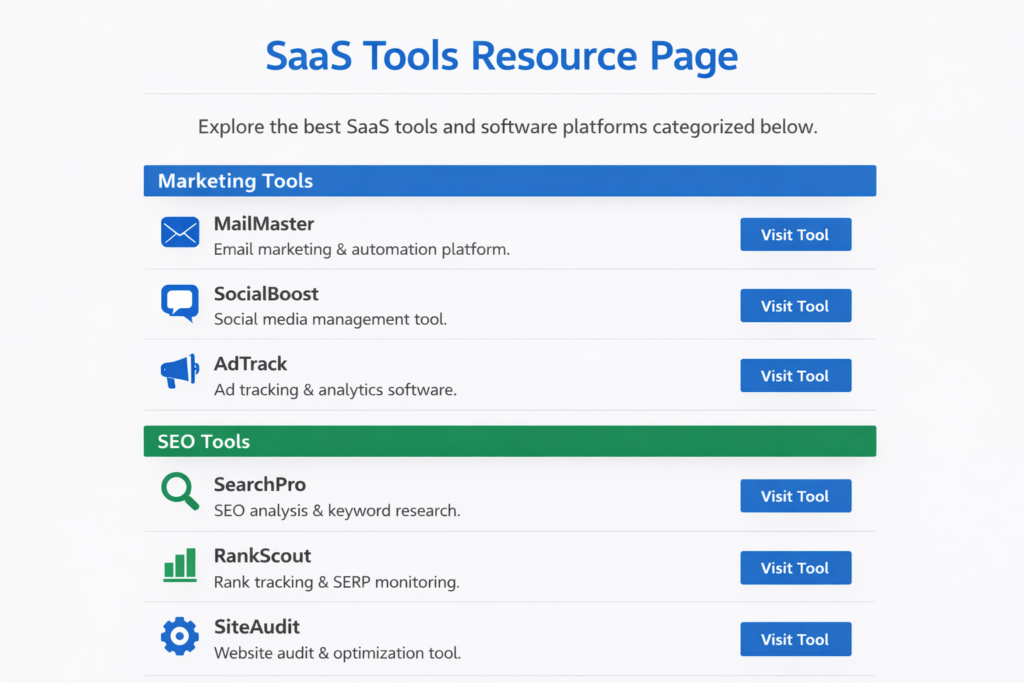
Task: Visit the SearchPro tool using its button
Action: [x=795, y=496]
